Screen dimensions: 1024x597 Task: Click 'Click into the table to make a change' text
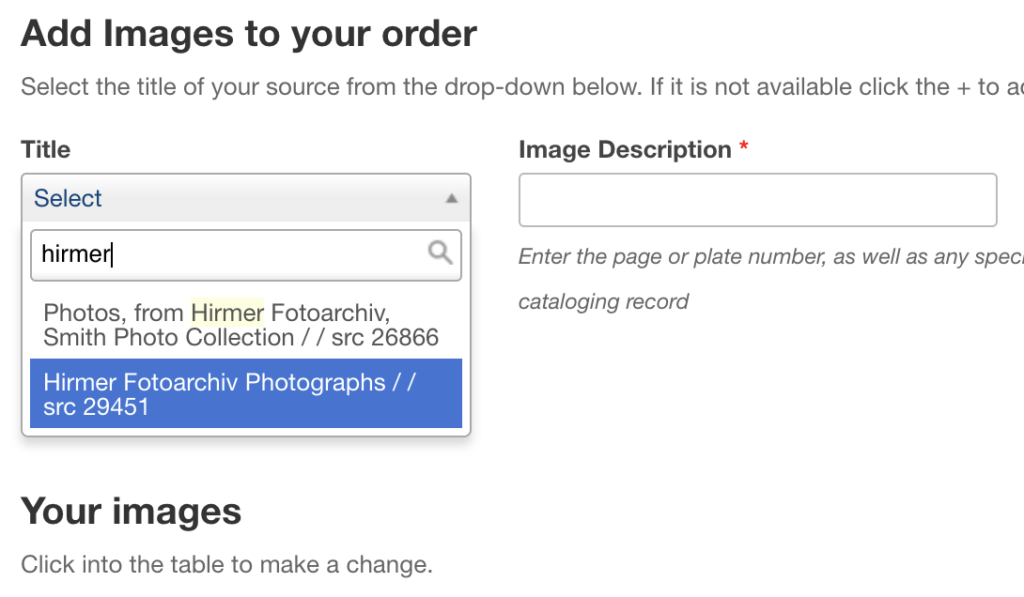[227, 564]
